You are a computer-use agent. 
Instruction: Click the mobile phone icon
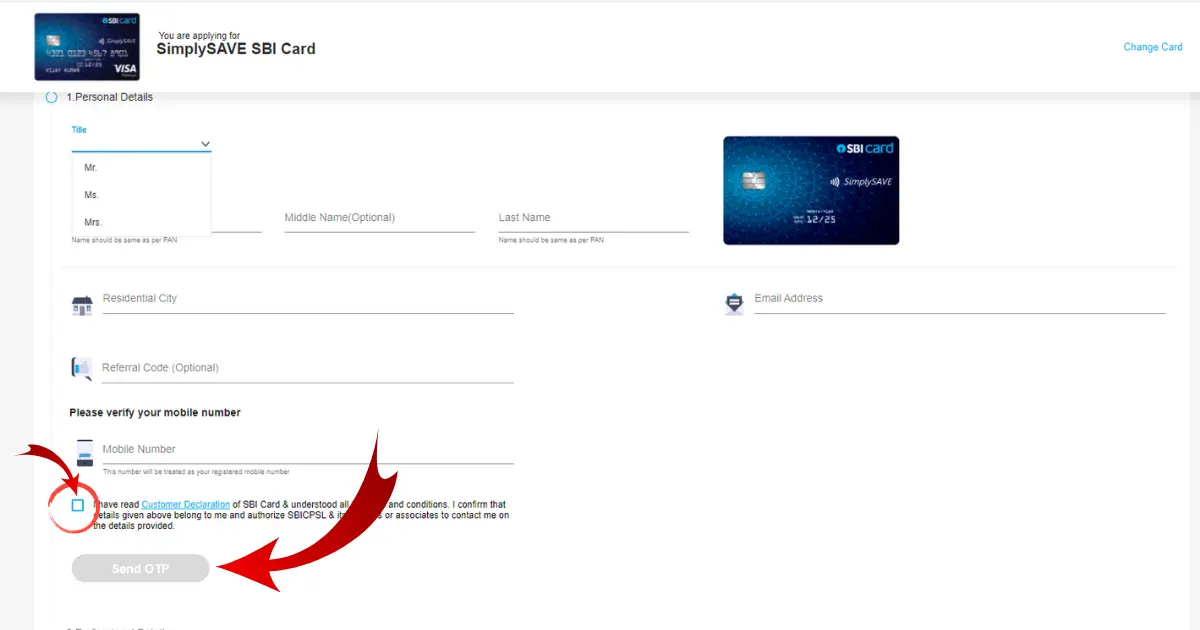tap(84, 452)
